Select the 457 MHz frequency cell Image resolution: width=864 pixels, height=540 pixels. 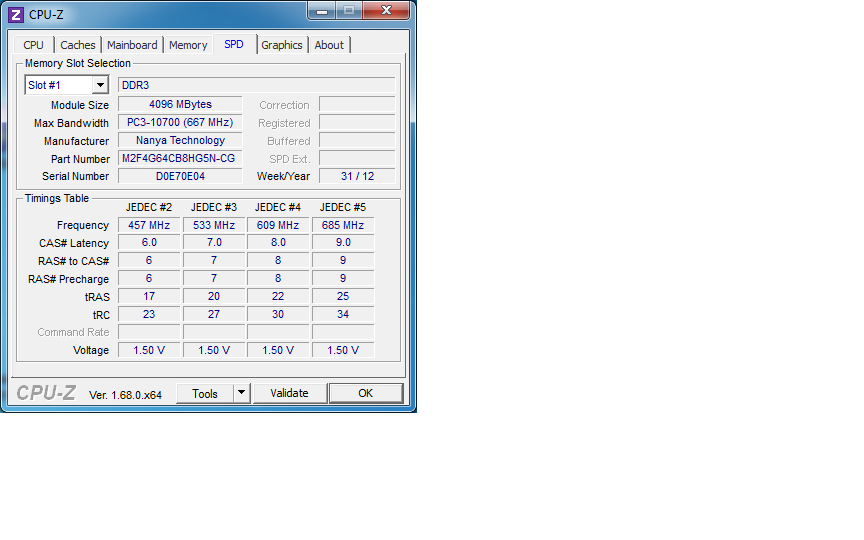[149, 225]
